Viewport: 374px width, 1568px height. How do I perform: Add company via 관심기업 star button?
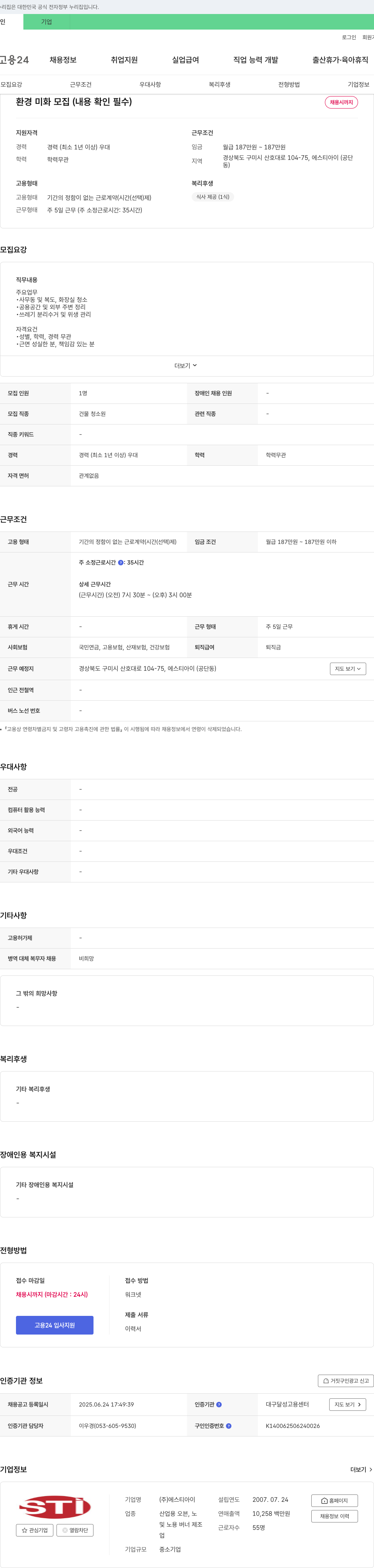click(x=35, y=1529)
